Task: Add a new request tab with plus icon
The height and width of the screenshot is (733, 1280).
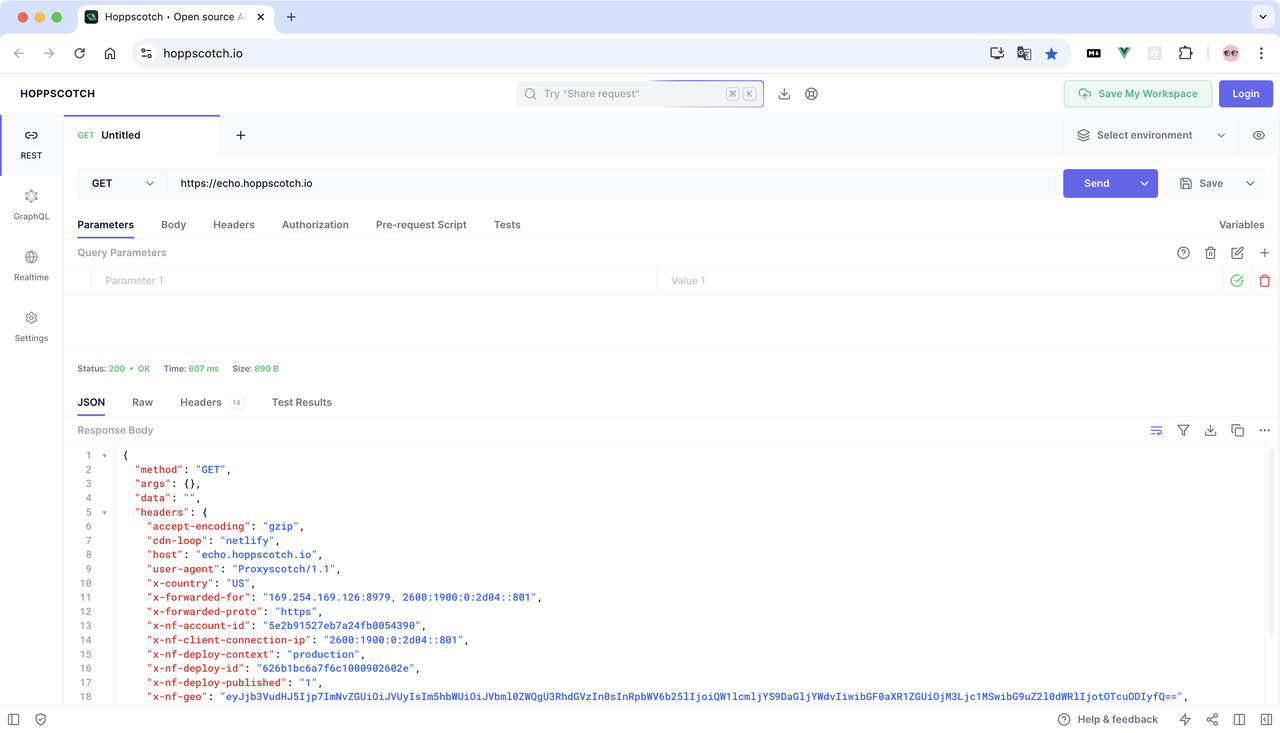Action: [240, 135]
